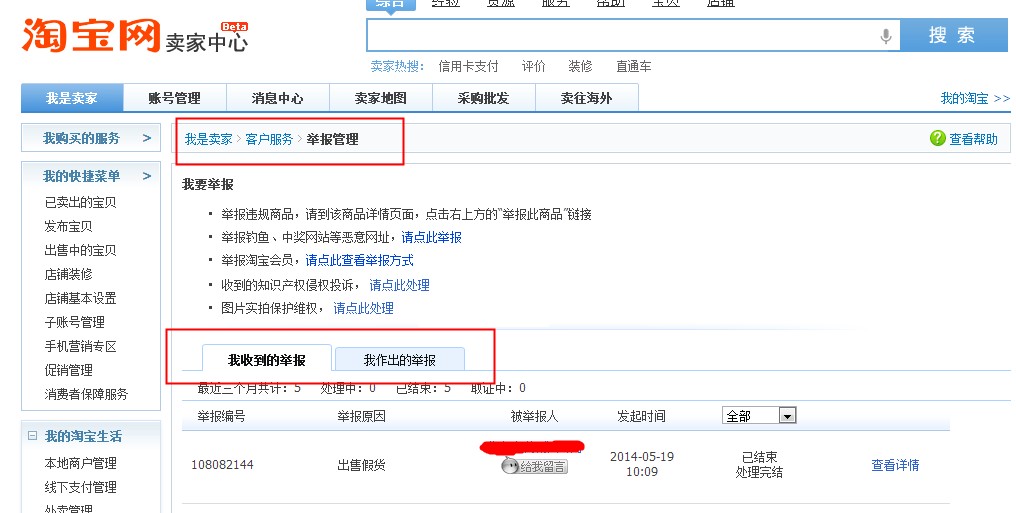Click the 搜索 search button
Screen dimensions: 1016x513
(953, 35)
